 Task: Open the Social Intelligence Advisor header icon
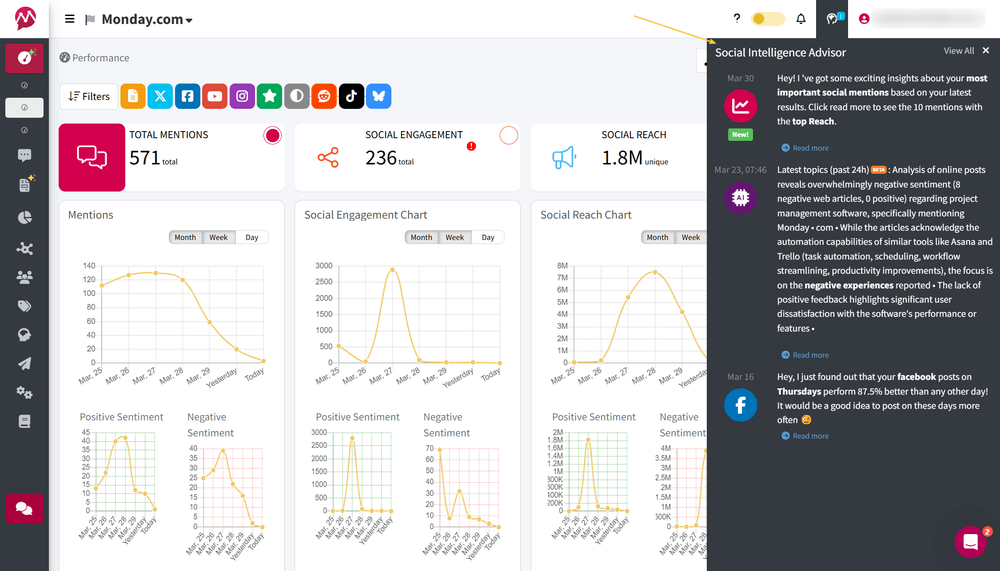pos(832,19)
